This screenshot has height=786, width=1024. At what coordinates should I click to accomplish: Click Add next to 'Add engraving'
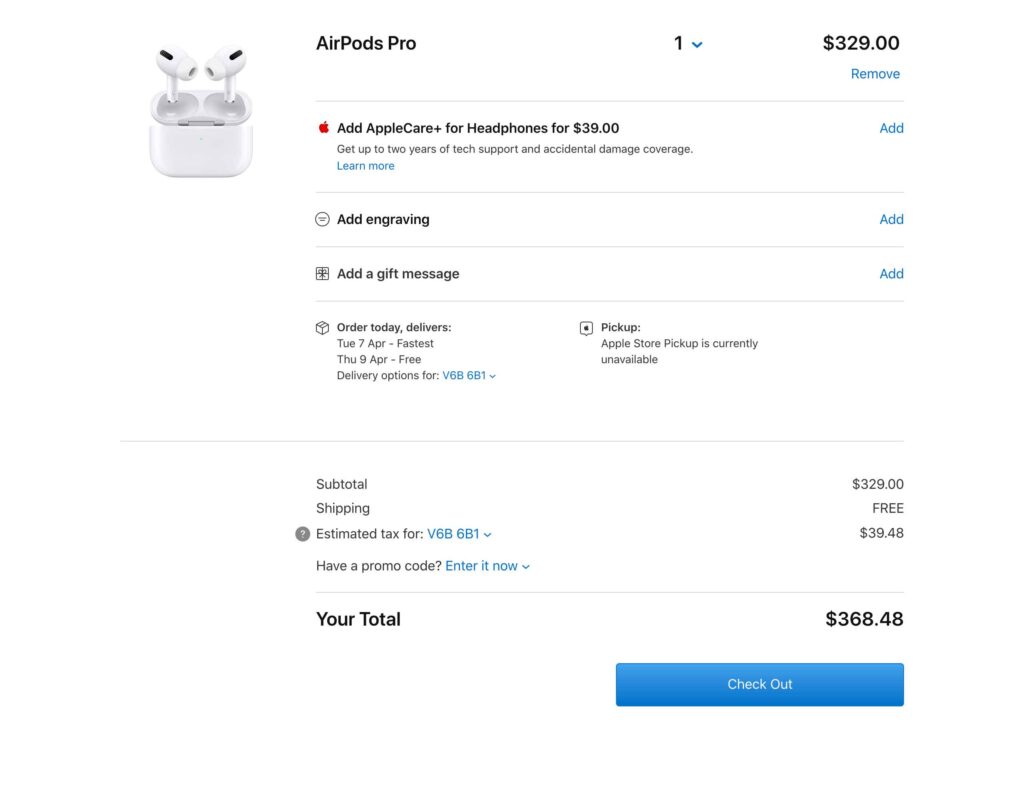click(891, 219)
